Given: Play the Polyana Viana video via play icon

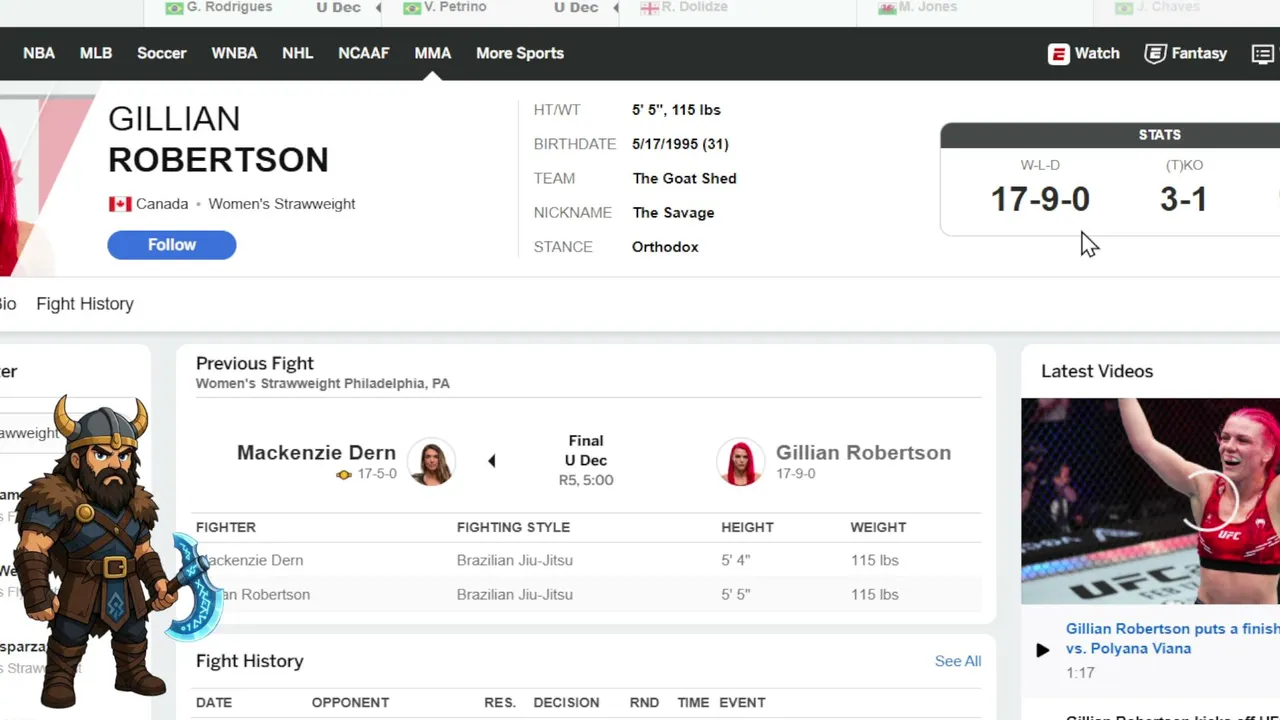Looking at the screenshot, I should 1042,650.
